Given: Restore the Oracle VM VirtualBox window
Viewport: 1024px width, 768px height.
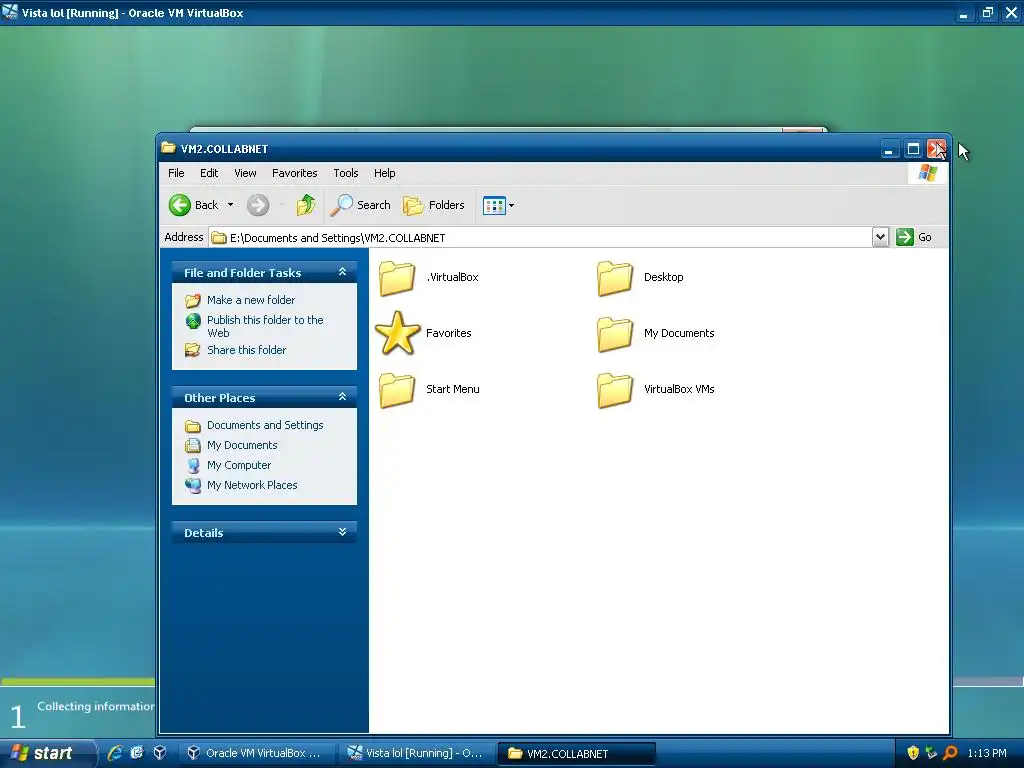Looking at the screenshot, I should pyautogui.click(x=987, y=12).
